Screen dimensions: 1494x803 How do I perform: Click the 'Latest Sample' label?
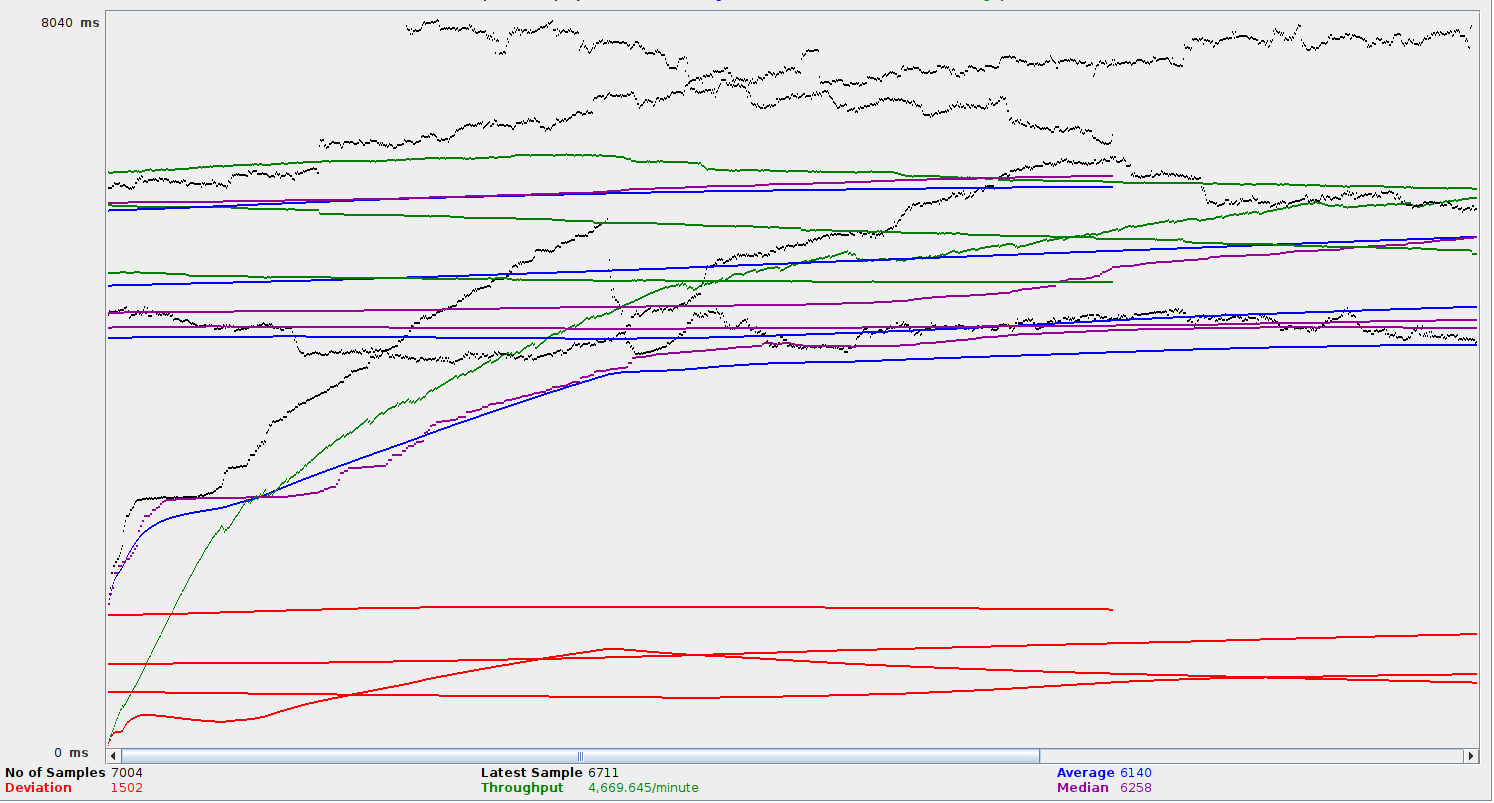pos(531,773)
